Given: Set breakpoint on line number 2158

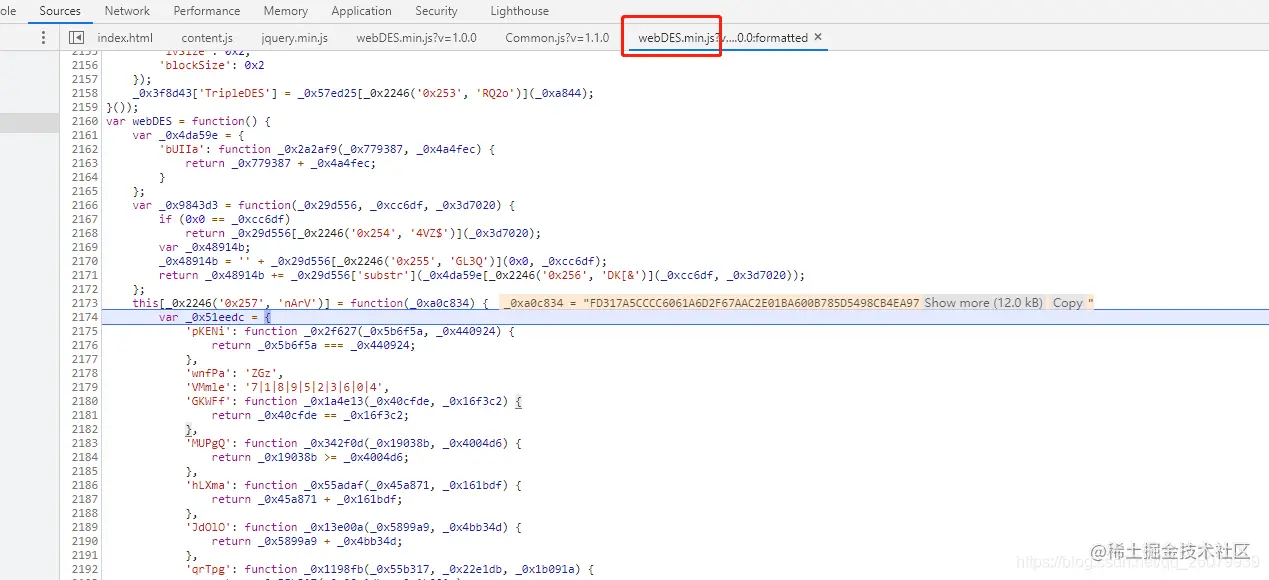Looking at the screenshot, I should tap(85, 93).
